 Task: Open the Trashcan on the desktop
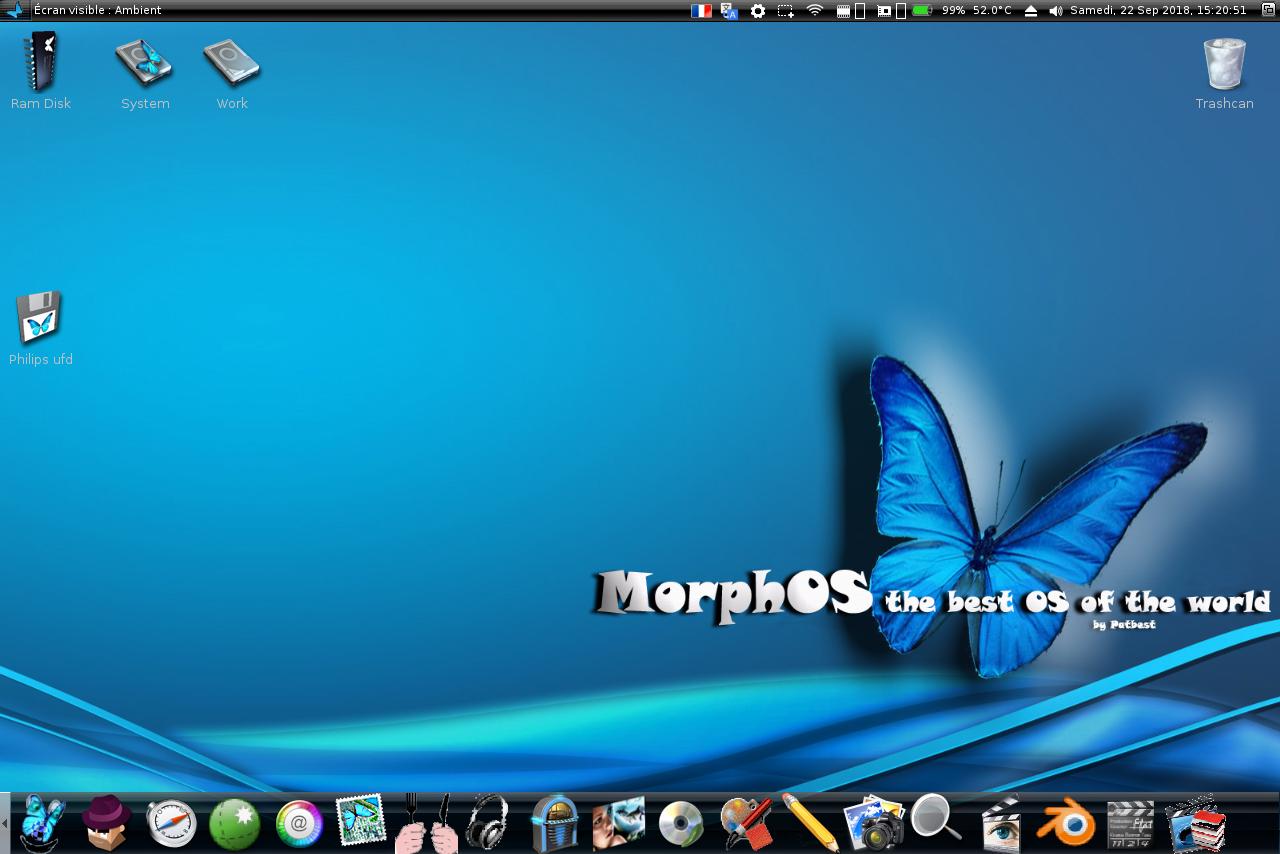(1224, 65)
